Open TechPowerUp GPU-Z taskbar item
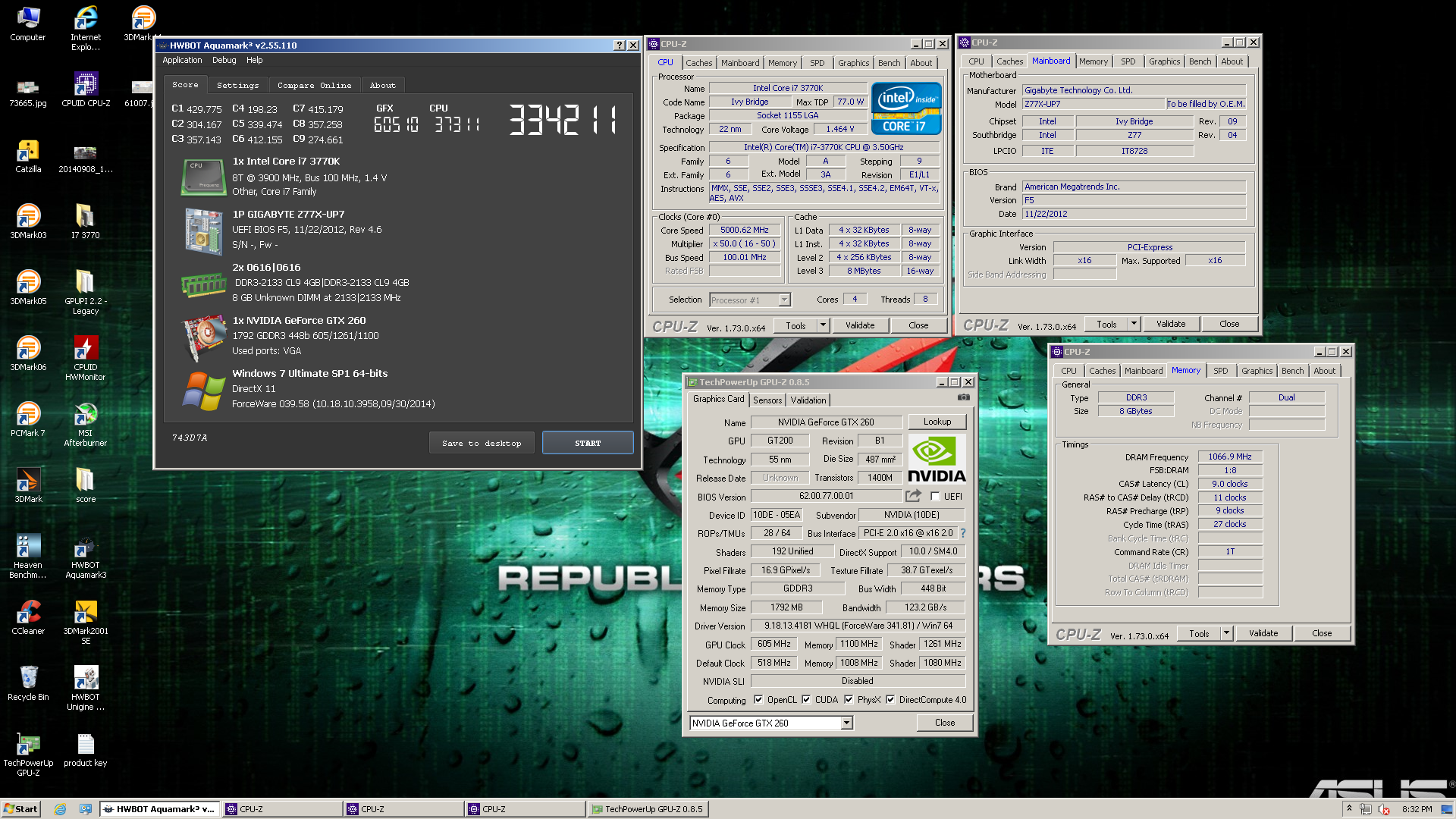 [648, 809]
